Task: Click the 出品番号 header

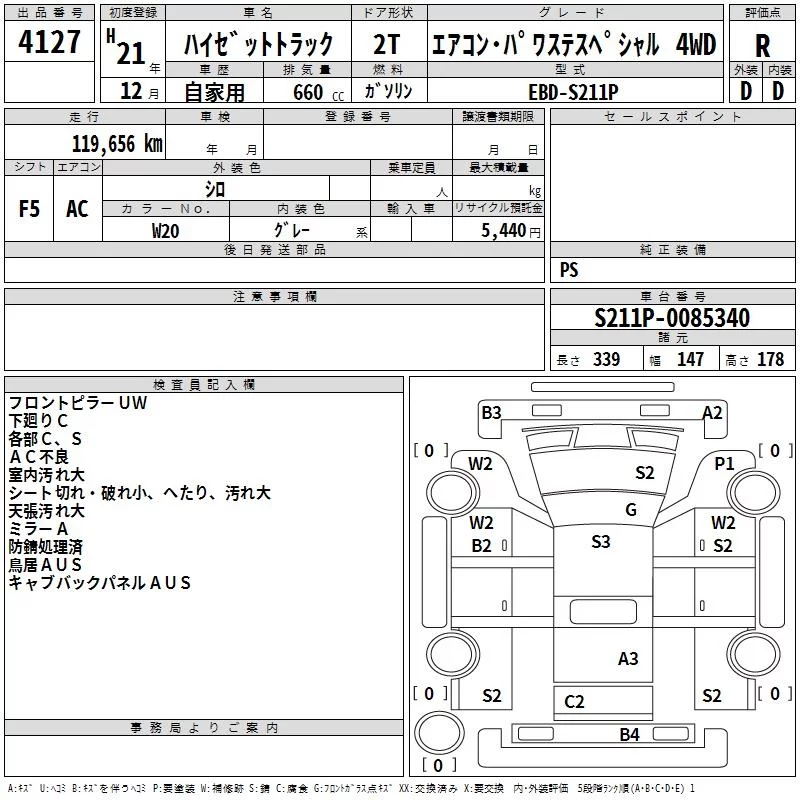Action: (49, 13)
